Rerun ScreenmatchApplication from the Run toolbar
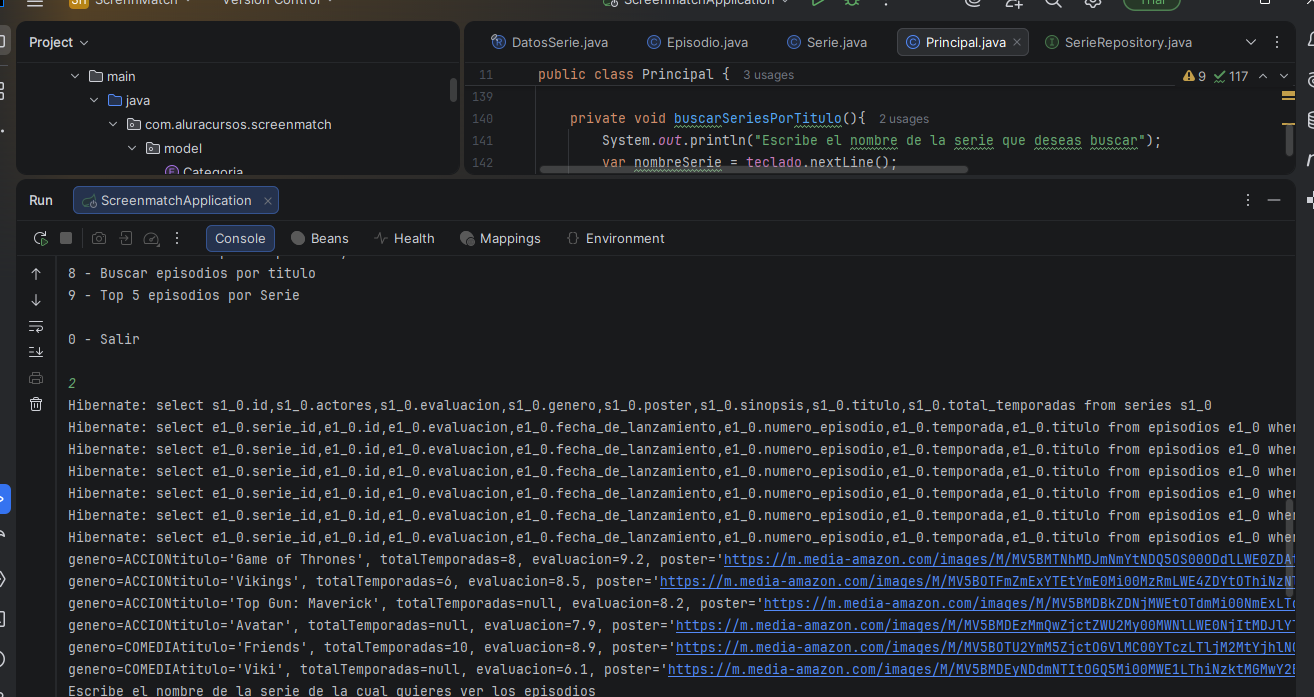 (x=40, y=238)
